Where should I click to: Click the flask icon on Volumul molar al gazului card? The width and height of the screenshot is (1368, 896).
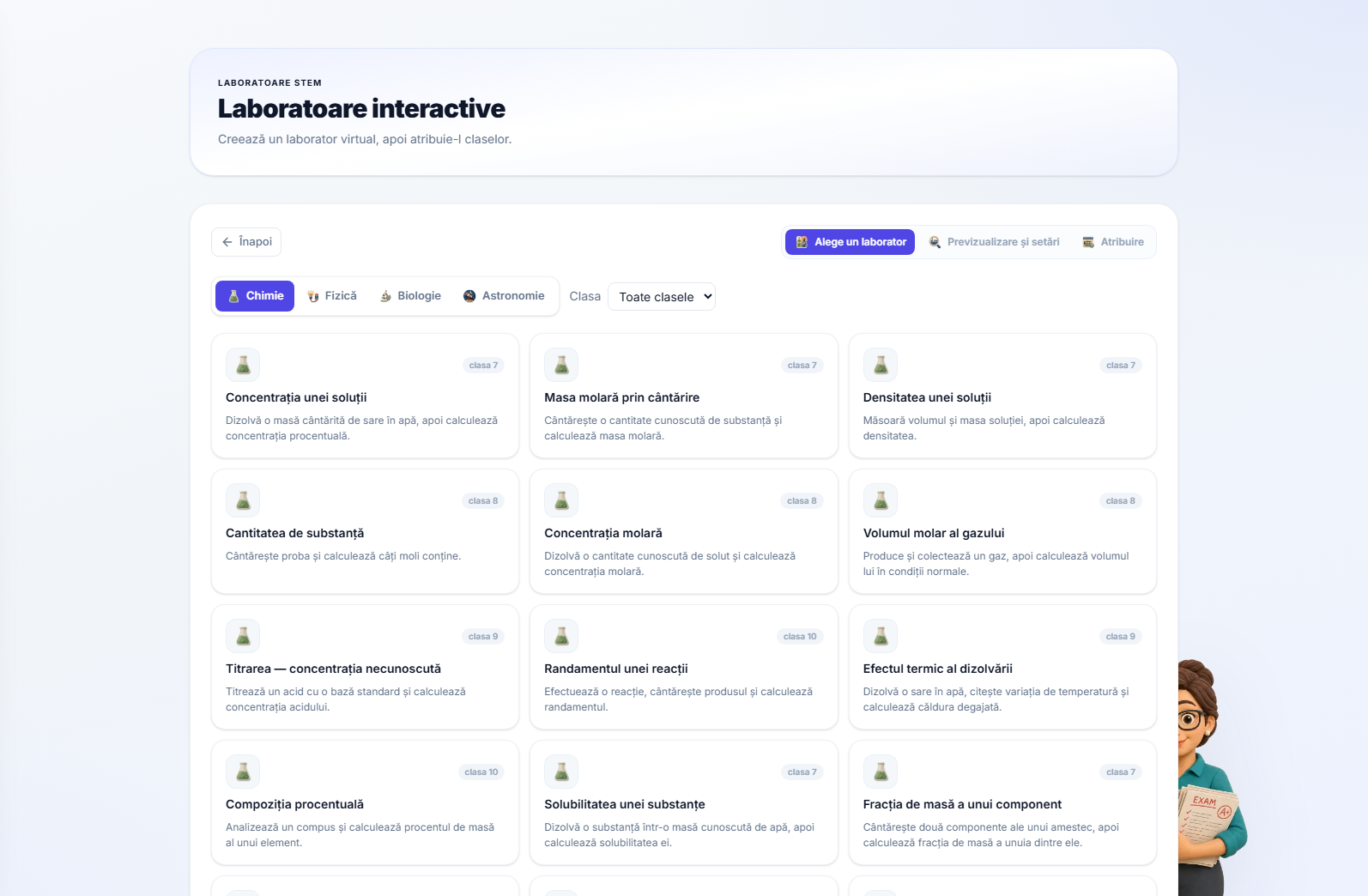click(x=881, y=501)
